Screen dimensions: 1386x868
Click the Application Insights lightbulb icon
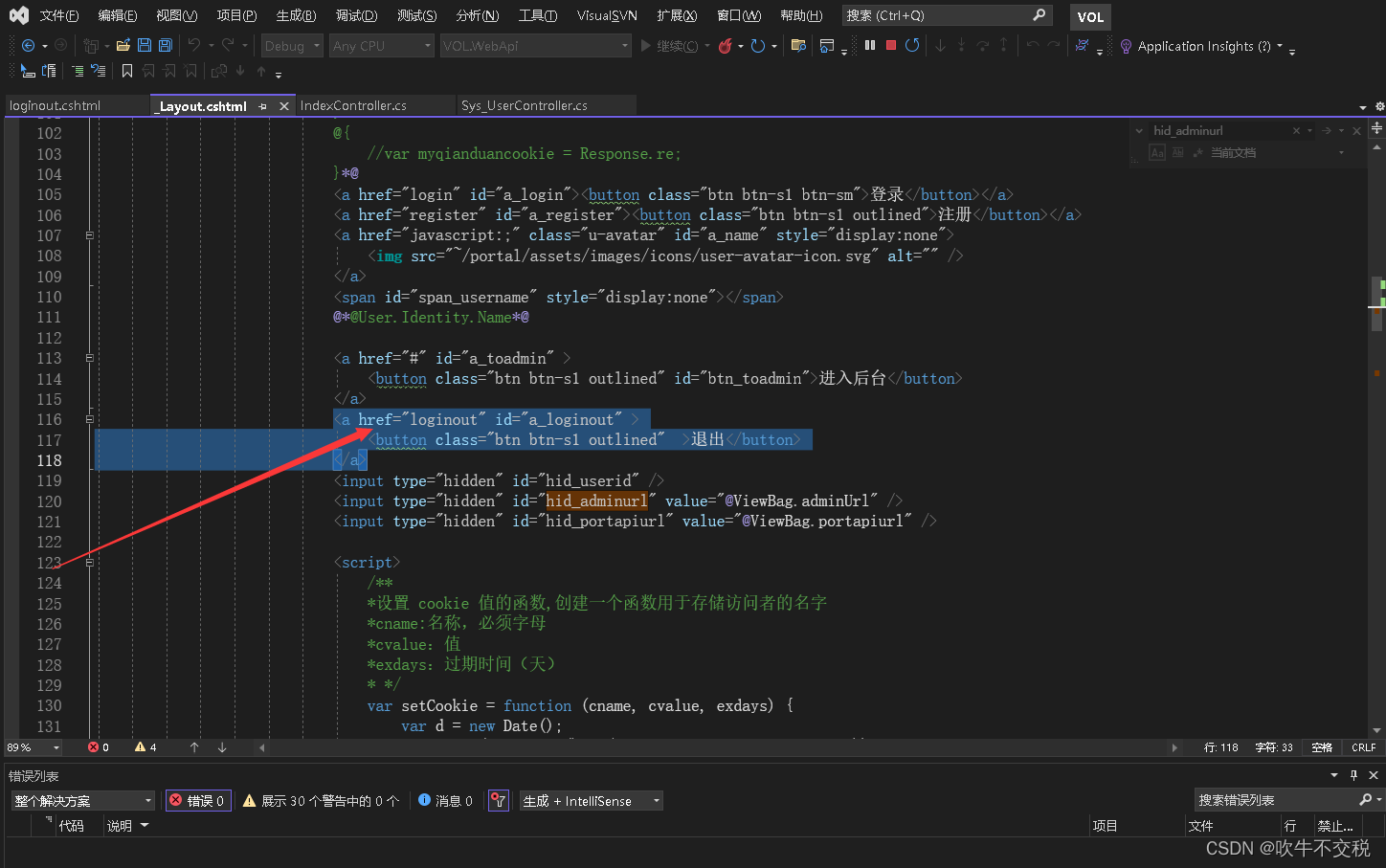click(1126, 46)
